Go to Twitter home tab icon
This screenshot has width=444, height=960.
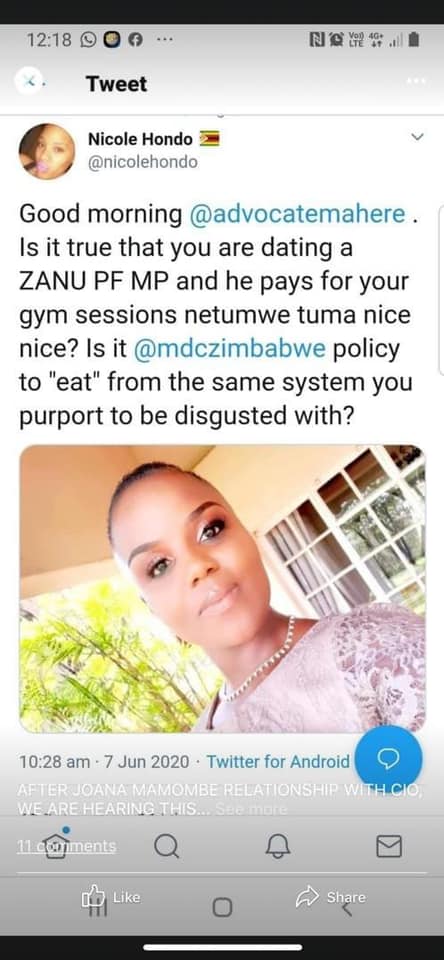coord(56,846)
